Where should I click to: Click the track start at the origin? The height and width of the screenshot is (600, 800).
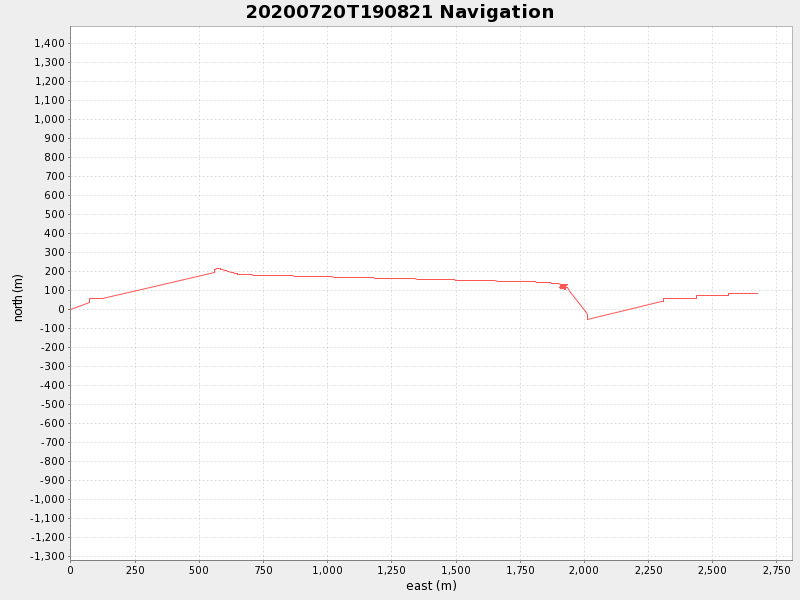[x=71, y=309]
